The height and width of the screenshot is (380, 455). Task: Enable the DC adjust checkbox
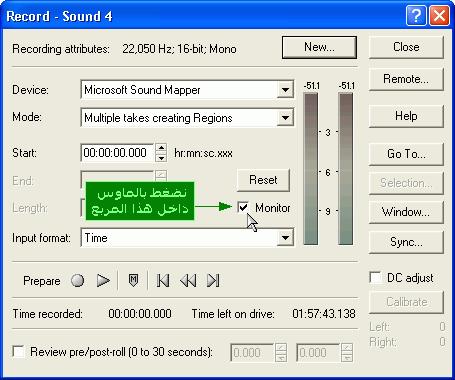(376, 277)
